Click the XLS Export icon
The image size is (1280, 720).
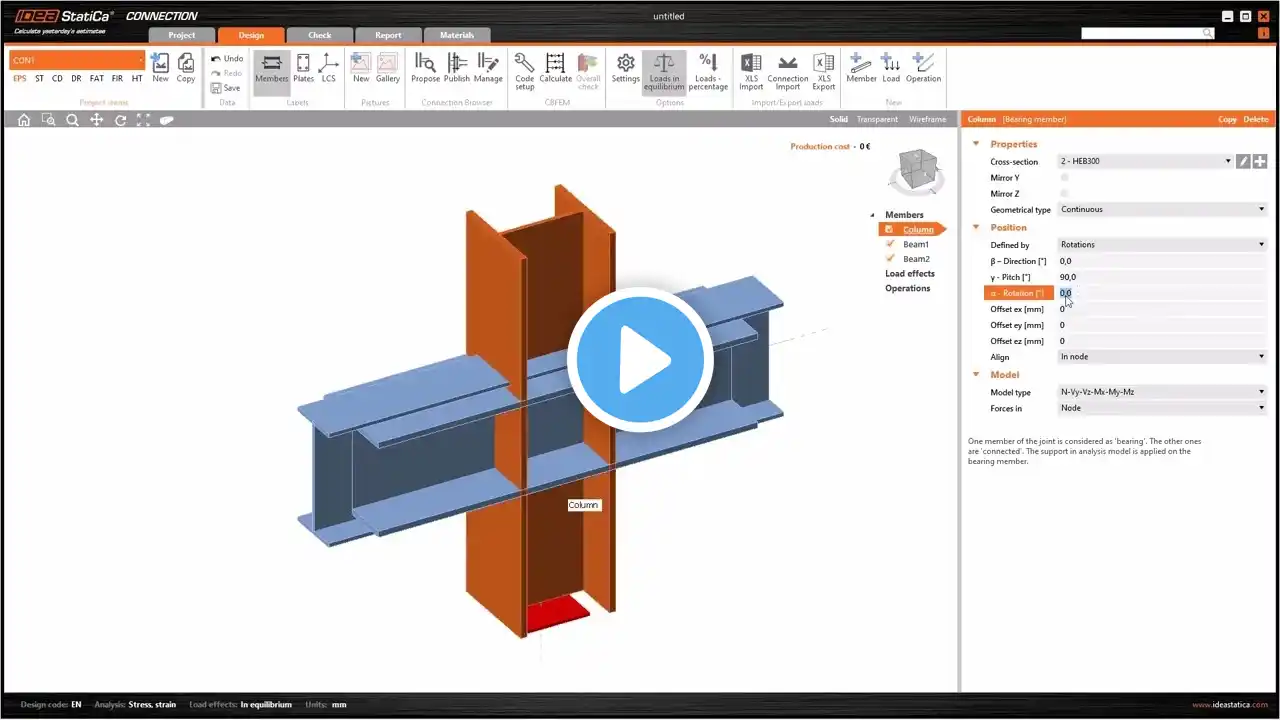[x=824, y=71]
